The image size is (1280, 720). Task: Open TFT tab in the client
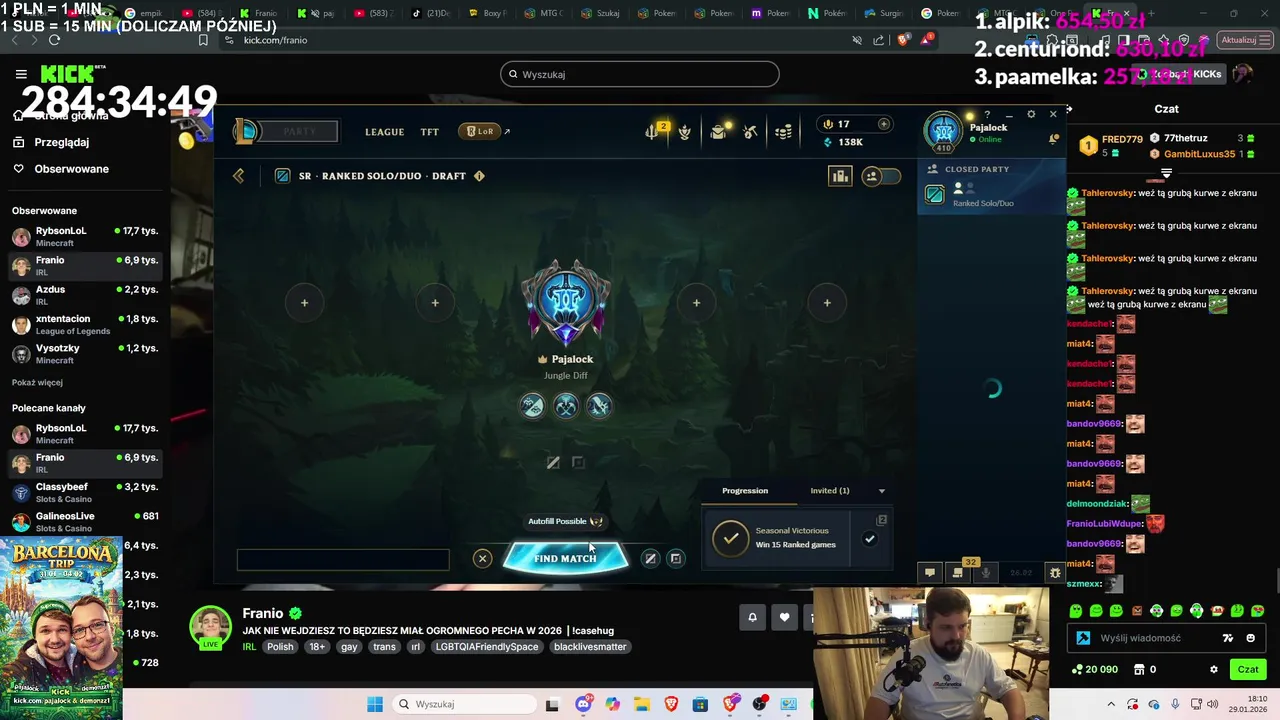click(x=429, y=132)
